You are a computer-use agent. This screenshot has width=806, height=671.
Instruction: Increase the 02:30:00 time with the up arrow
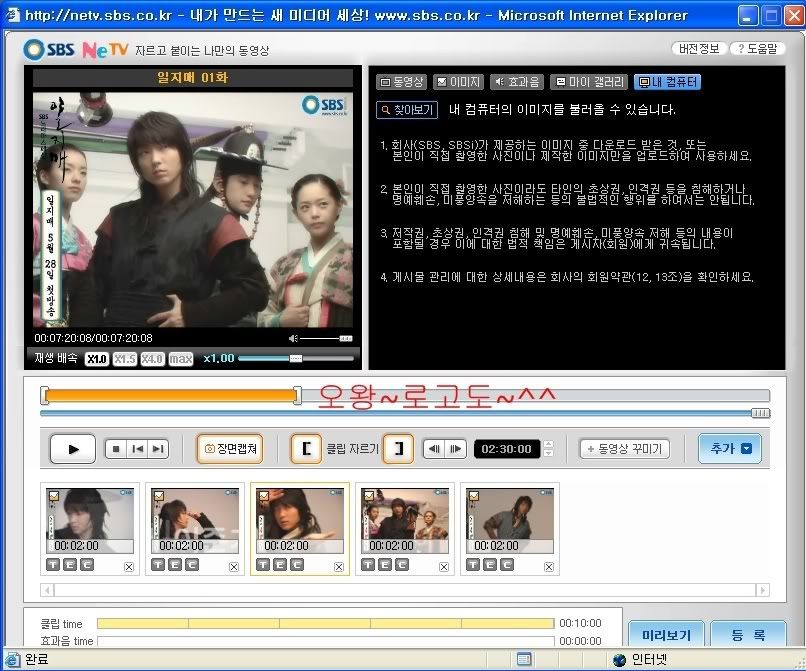pyautogui.click(x=548, y=444)
